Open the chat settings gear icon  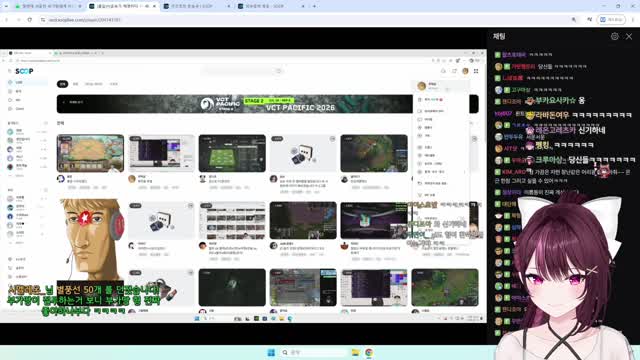point(614,36)
